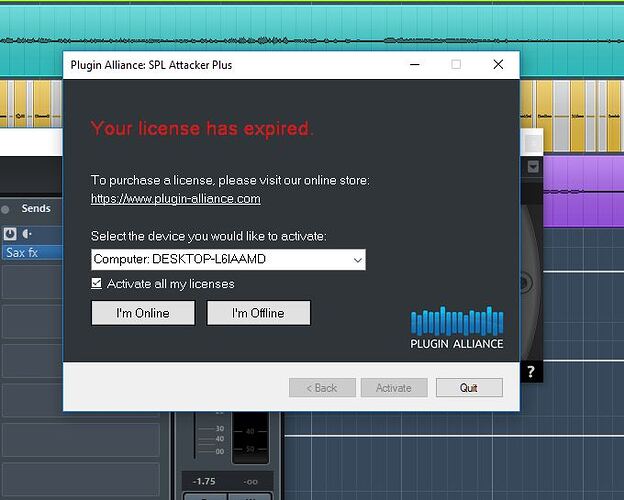Click the I'm Offline button
Screen dimensions: 624x500
(258, 313)
